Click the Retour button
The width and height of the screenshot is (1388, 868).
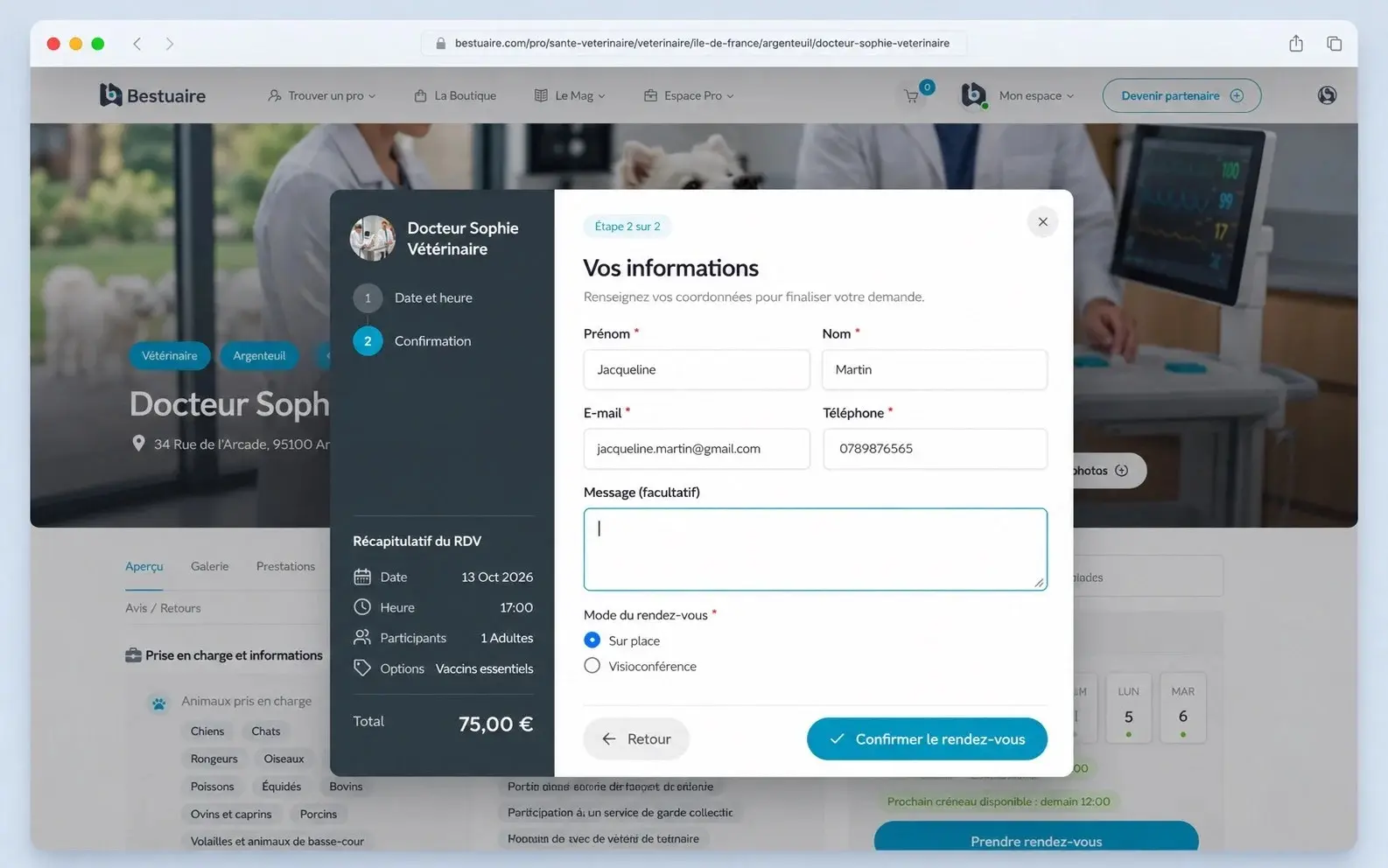[636, 739]
